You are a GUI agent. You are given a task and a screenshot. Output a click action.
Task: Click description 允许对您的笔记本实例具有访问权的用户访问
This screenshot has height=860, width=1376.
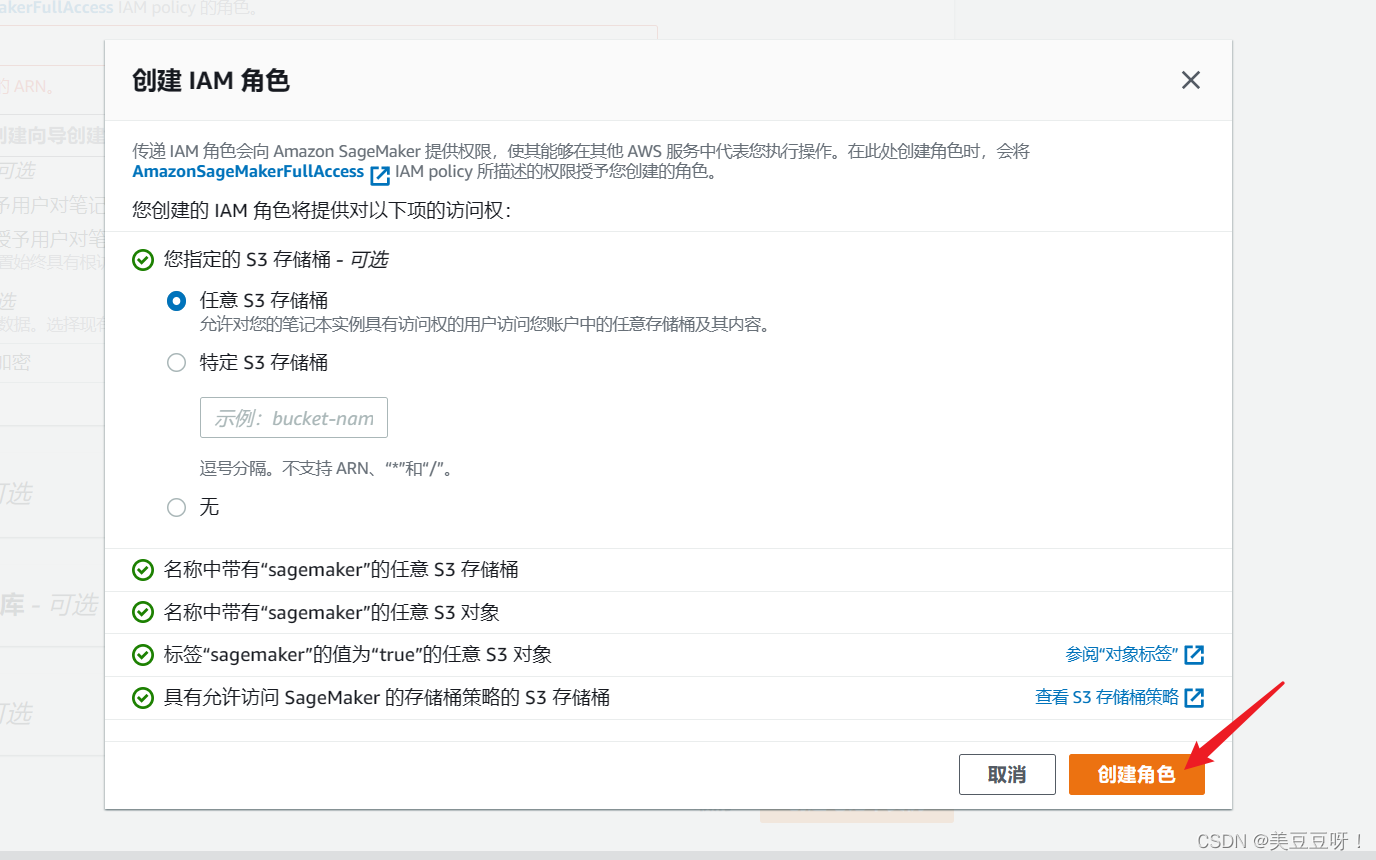coord(485,324)
